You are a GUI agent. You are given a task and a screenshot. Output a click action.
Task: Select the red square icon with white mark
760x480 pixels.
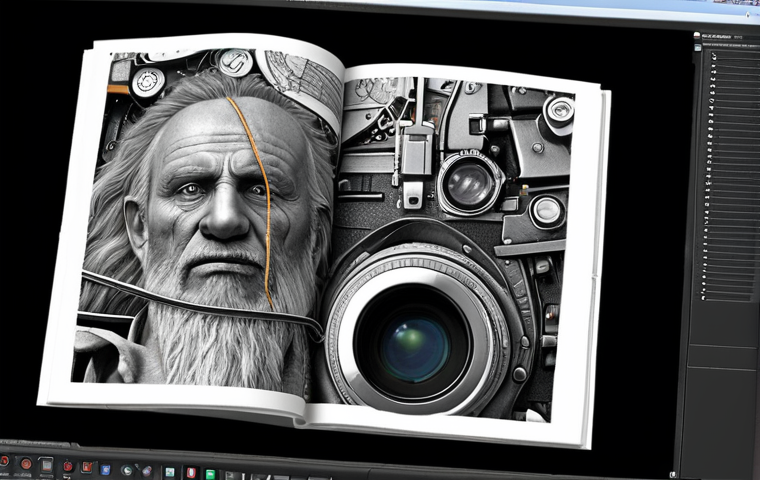[86, 467]
